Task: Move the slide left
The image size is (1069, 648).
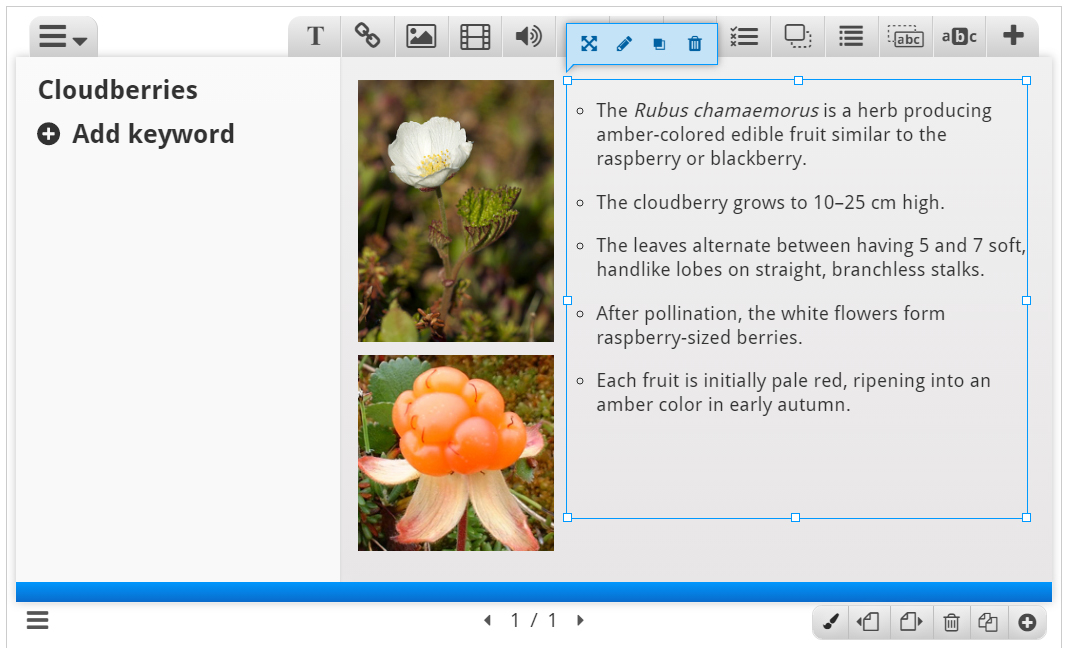Action: point(869,622)
